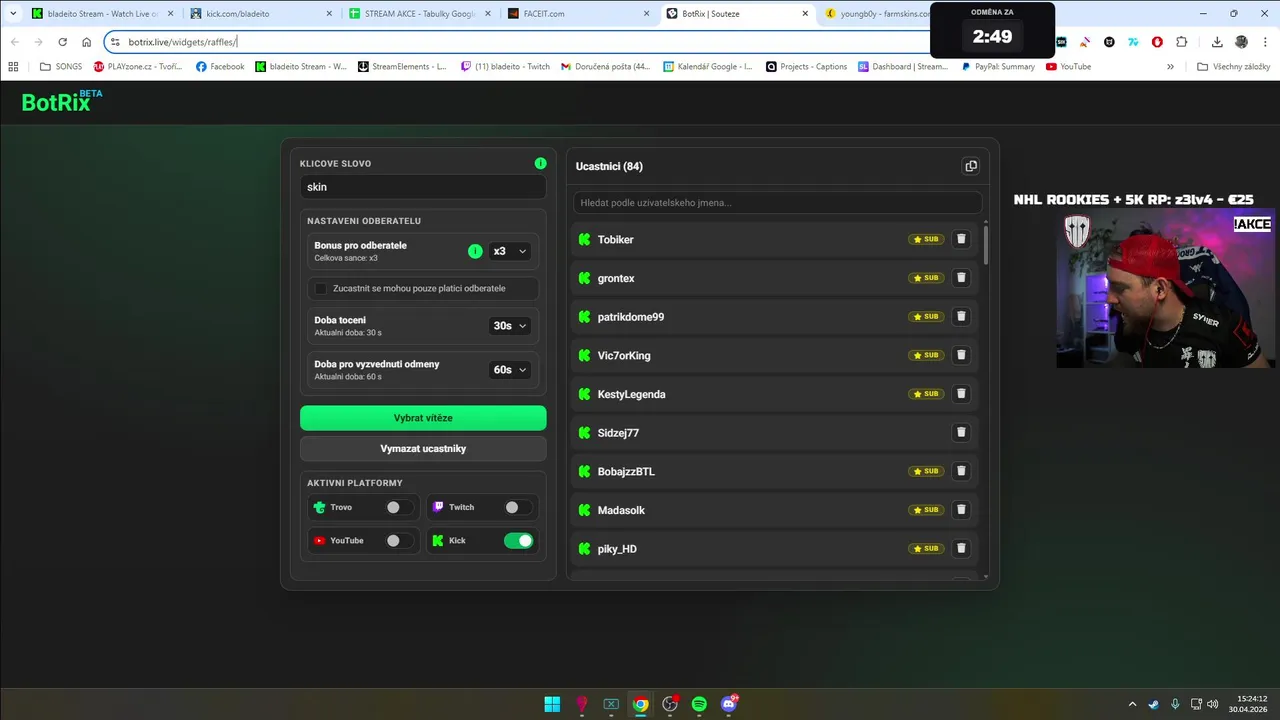Delete KestyLegenda entry trash icon
Viewport: 1280px width, 720px height.
click(x=961, y=394)
